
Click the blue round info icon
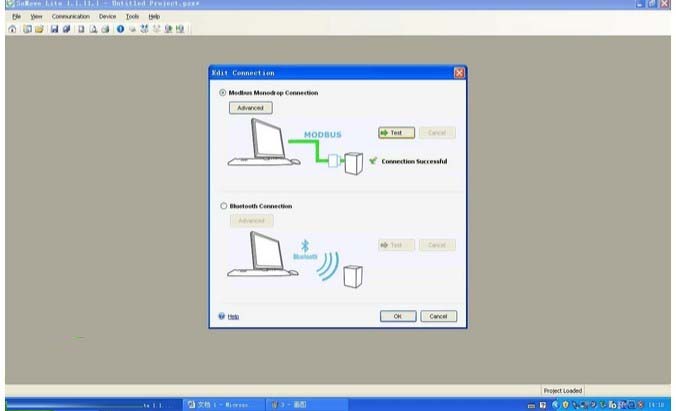pos(120,29)
